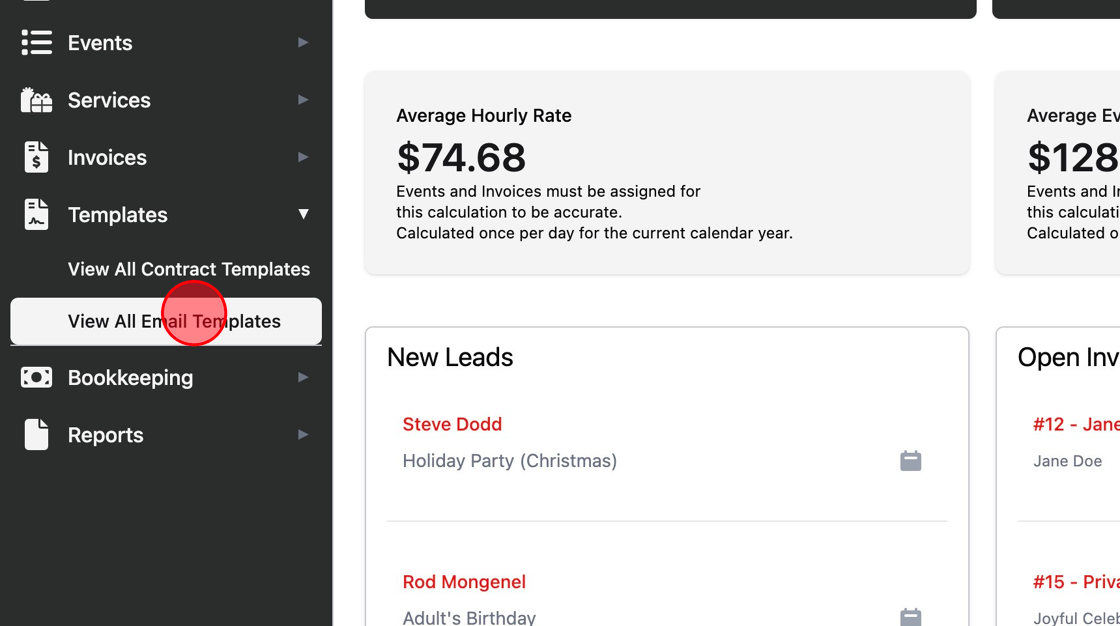The width and height of the screenshot is (1120, 626).
Task: Open Rod Mongenel lead
Action: pos(464,582)
